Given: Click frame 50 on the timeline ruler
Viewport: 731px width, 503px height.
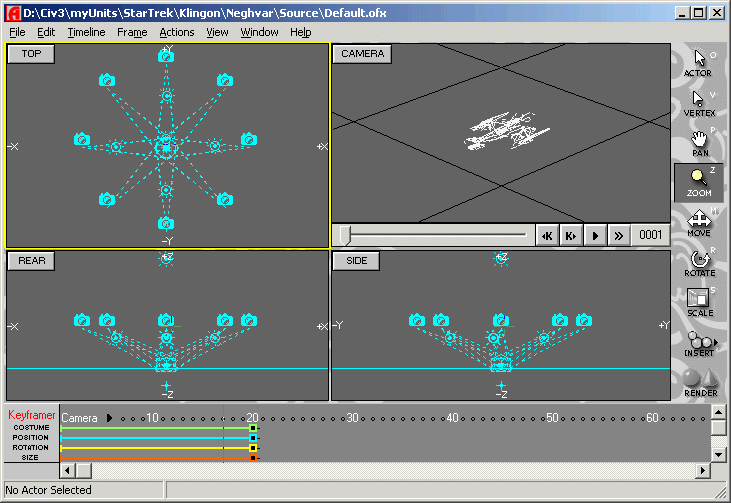Looking at the screenshot, I should coord(552,418).
